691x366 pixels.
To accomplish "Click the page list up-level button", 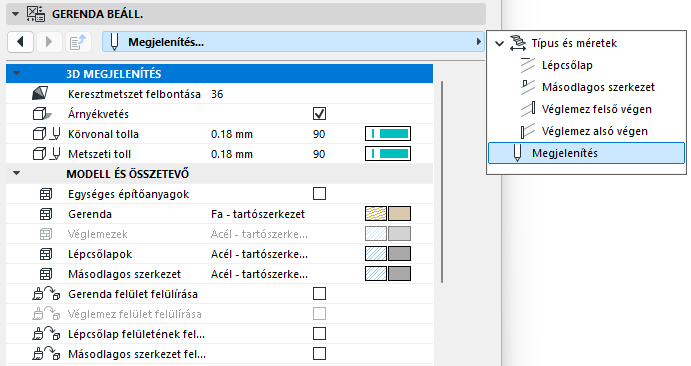I will click(x=78, y=42).
